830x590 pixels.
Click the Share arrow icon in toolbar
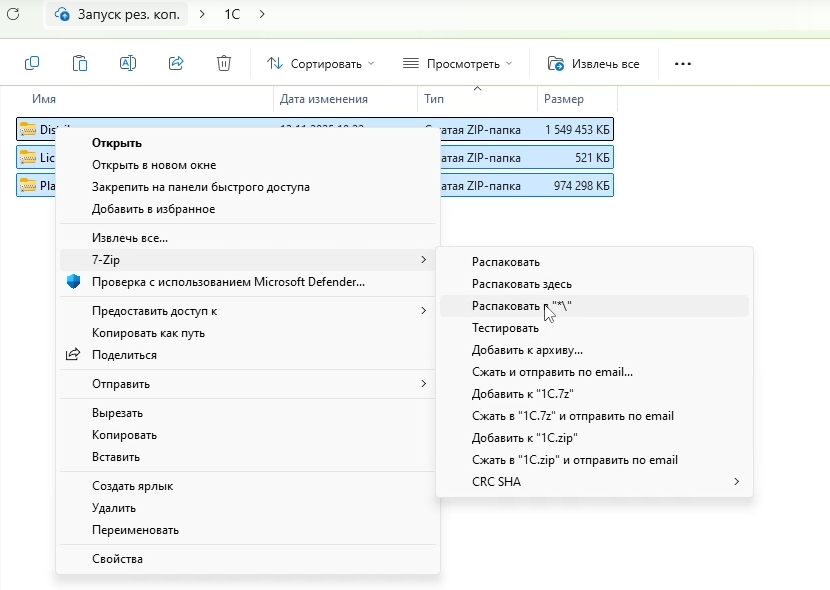[x=176, y=63]
